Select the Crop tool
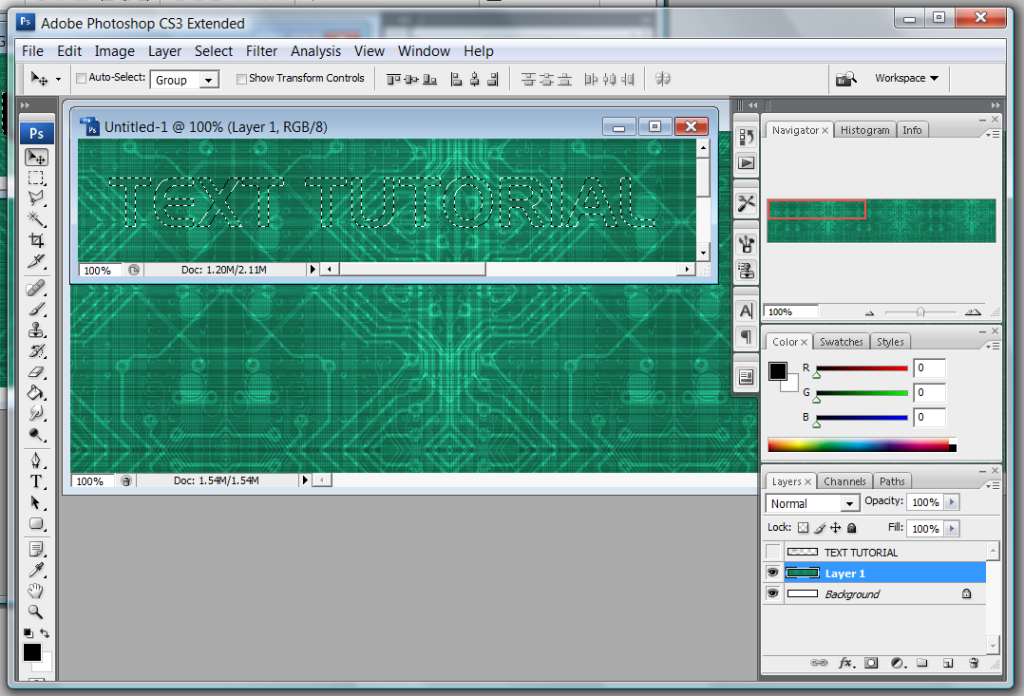 36,241
